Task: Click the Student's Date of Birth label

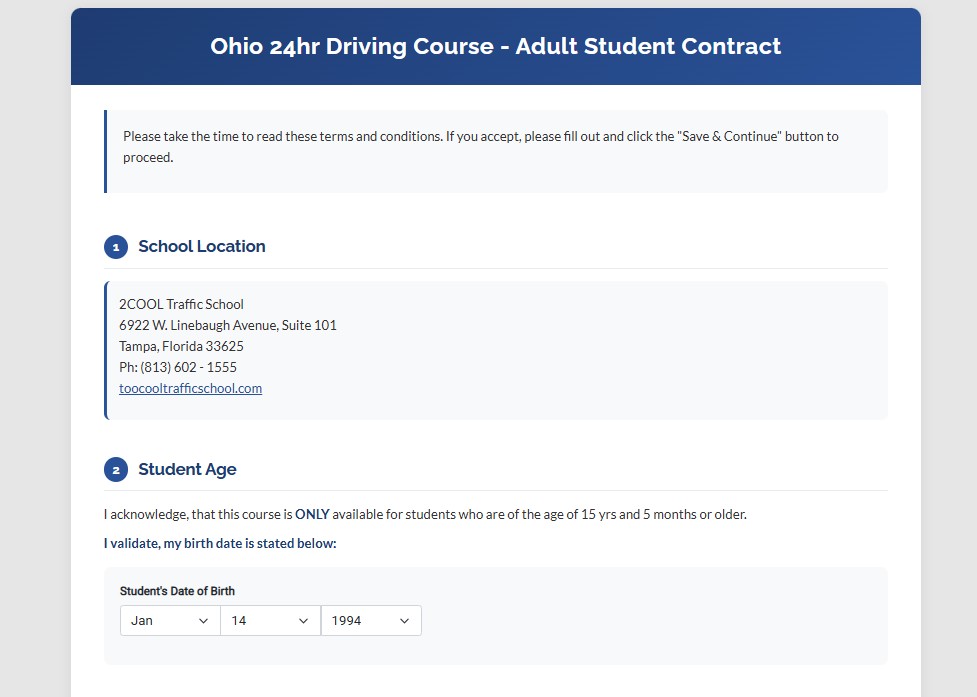Action: click(x=177, y=591)
